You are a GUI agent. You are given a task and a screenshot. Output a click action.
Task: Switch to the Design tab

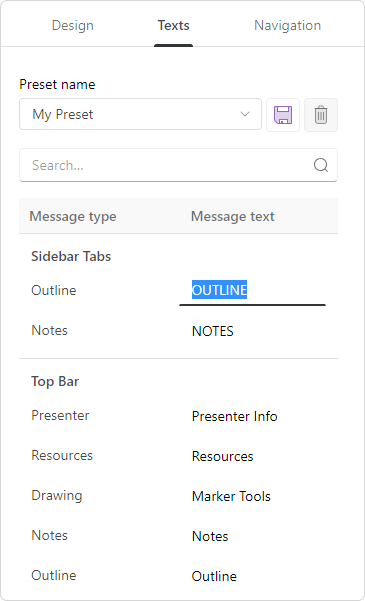(72, 25)
